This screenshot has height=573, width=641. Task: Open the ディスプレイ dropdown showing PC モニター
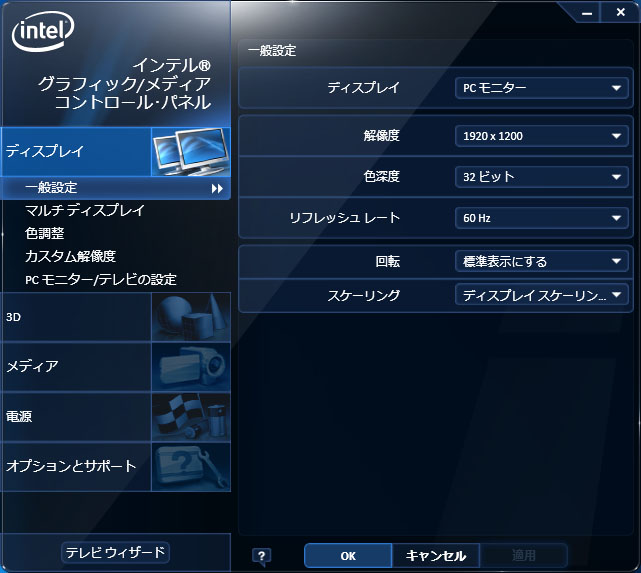541,88
